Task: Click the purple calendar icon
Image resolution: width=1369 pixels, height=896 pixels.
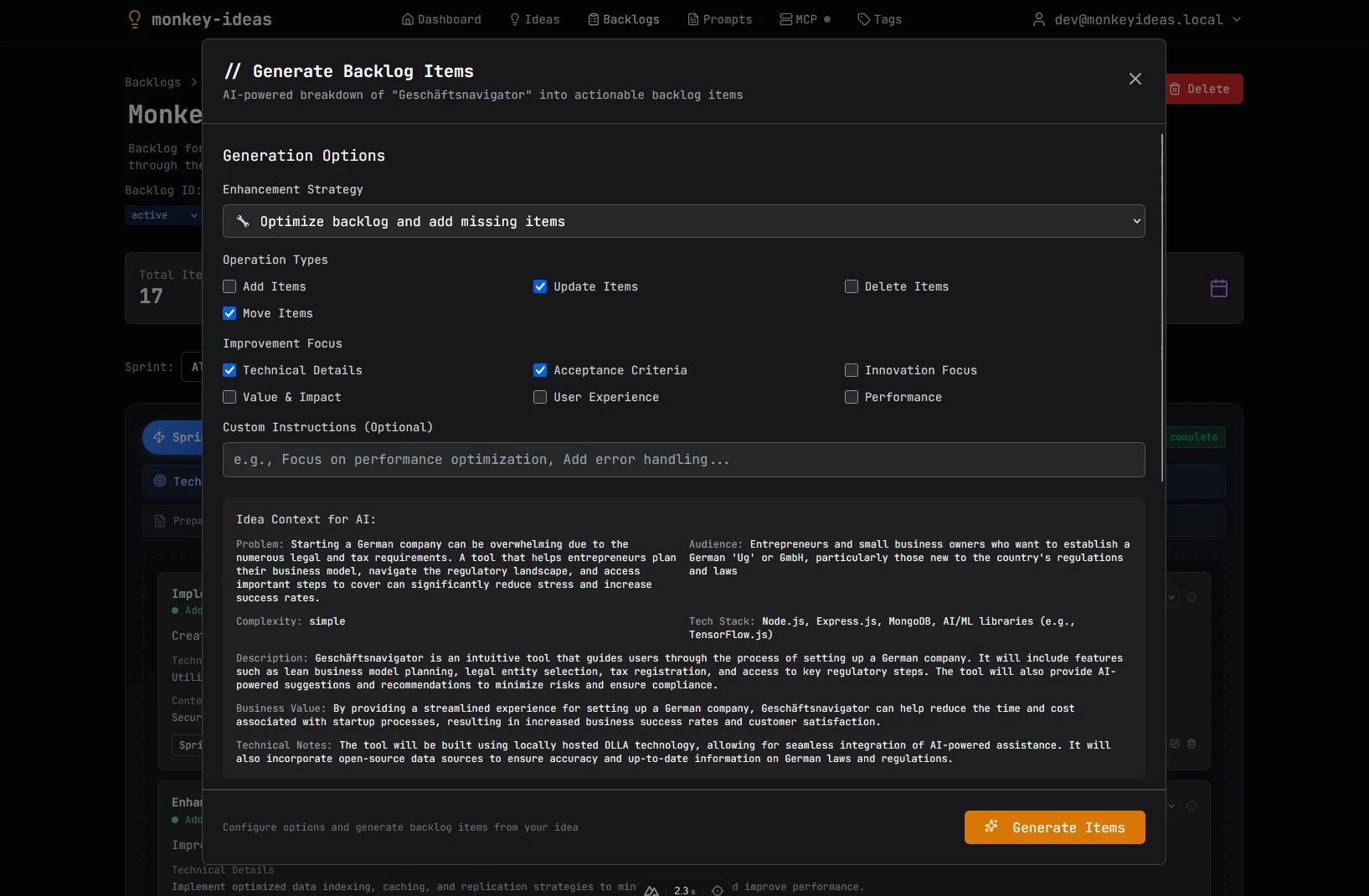Action: tap(1219, 288)
